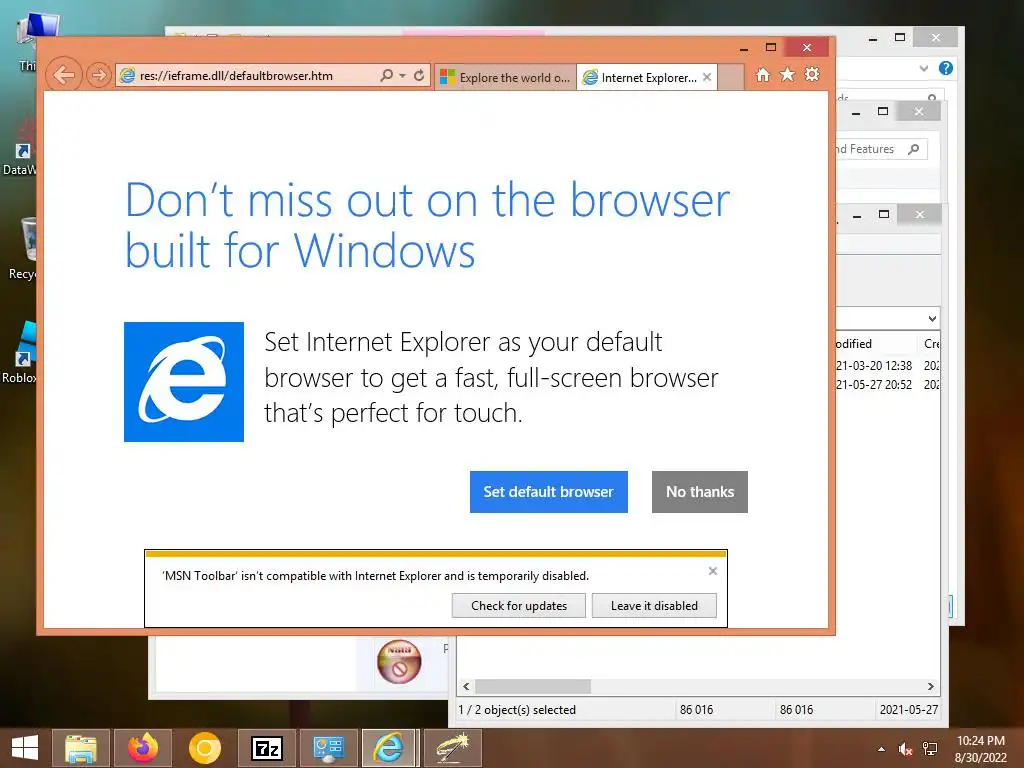This screenshot has width=1024, height=768.
Task: Dismiss the MSN Toolbar notification bar
Action: [x=713, y=571]
